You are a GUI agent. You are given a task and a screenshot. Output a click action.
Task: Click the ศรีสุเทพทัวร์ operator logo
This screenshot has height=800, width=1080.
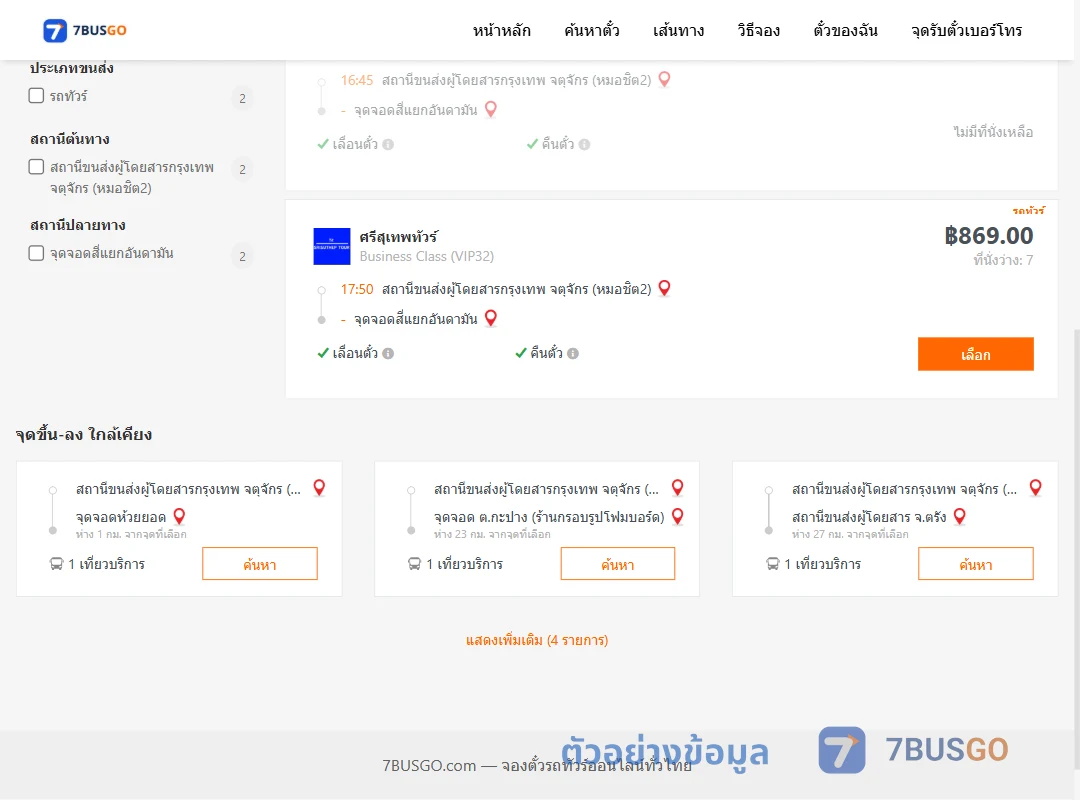tap(331, 246)
